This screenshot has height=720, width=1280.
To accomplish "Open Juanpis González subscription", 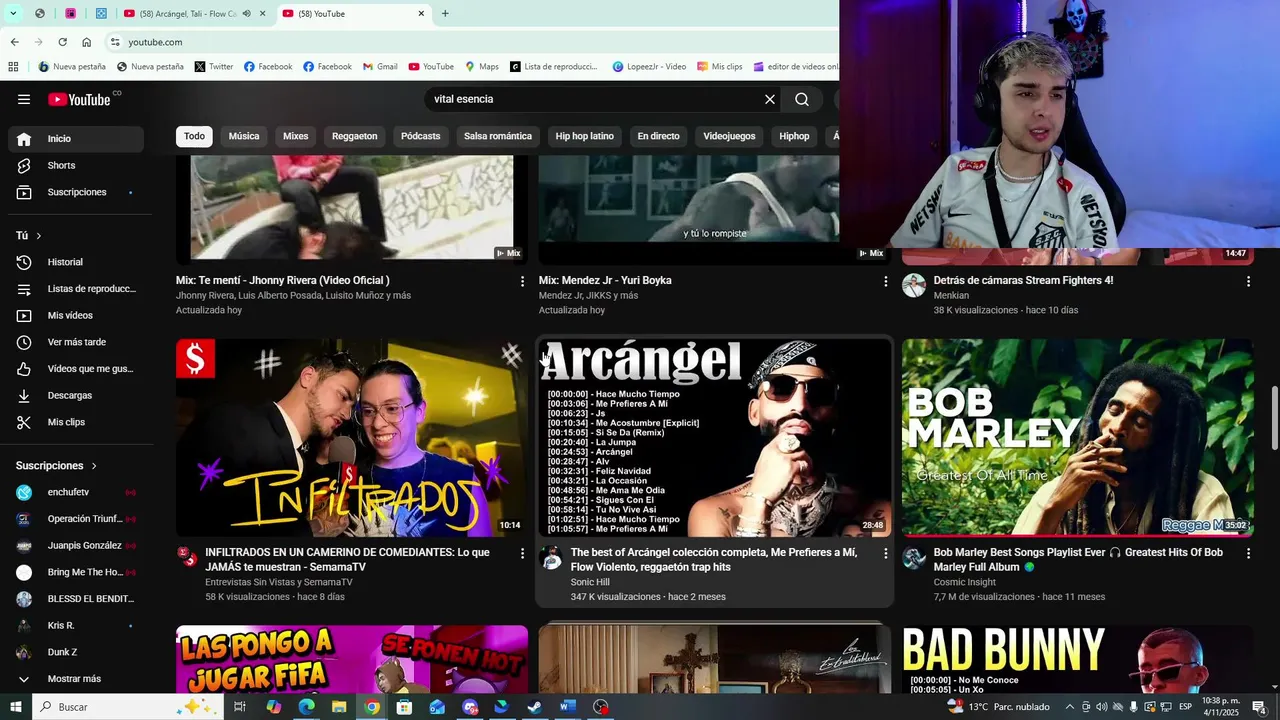I will point(76,546).
